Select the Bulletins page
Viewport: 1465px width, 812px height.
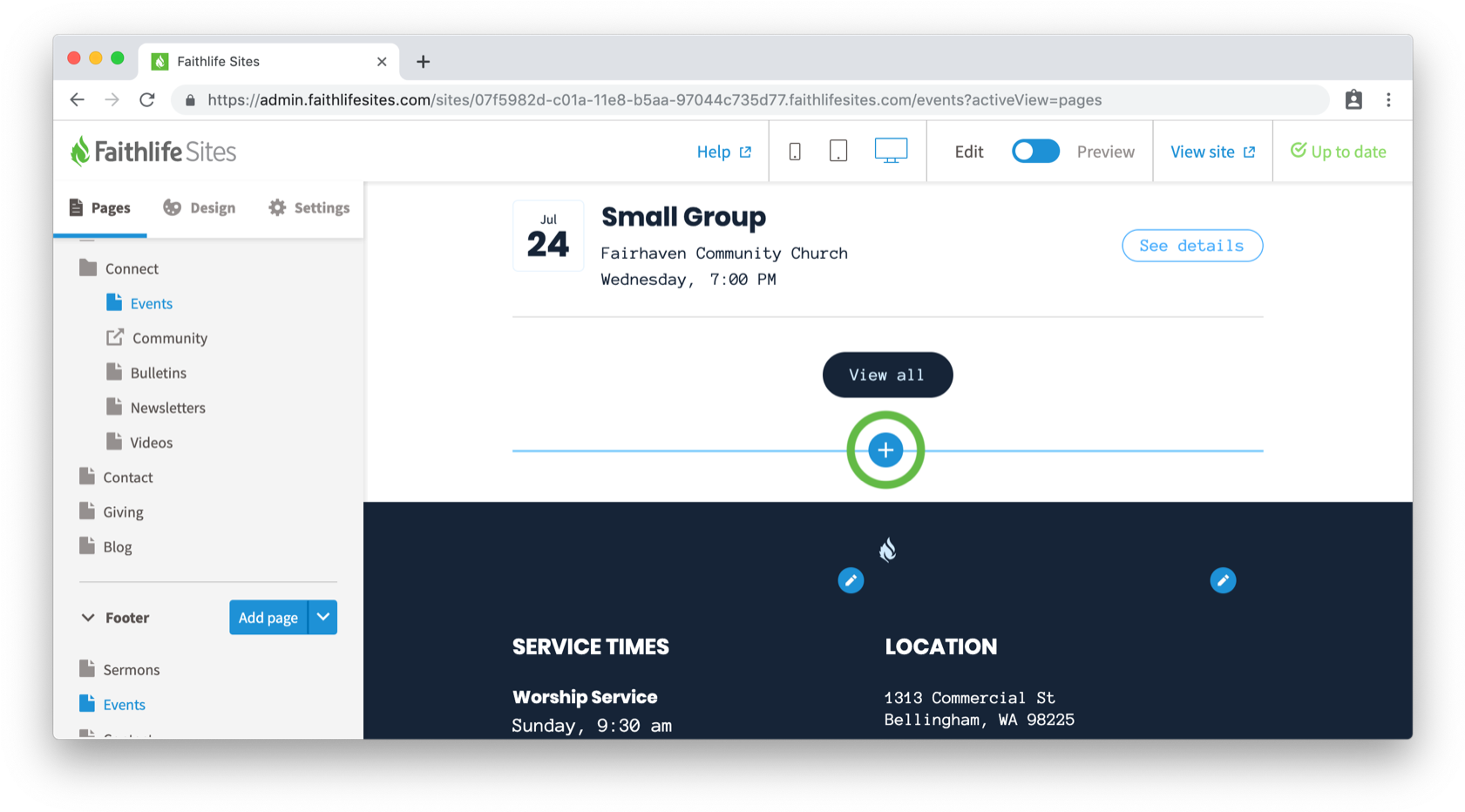coord(159,373)
